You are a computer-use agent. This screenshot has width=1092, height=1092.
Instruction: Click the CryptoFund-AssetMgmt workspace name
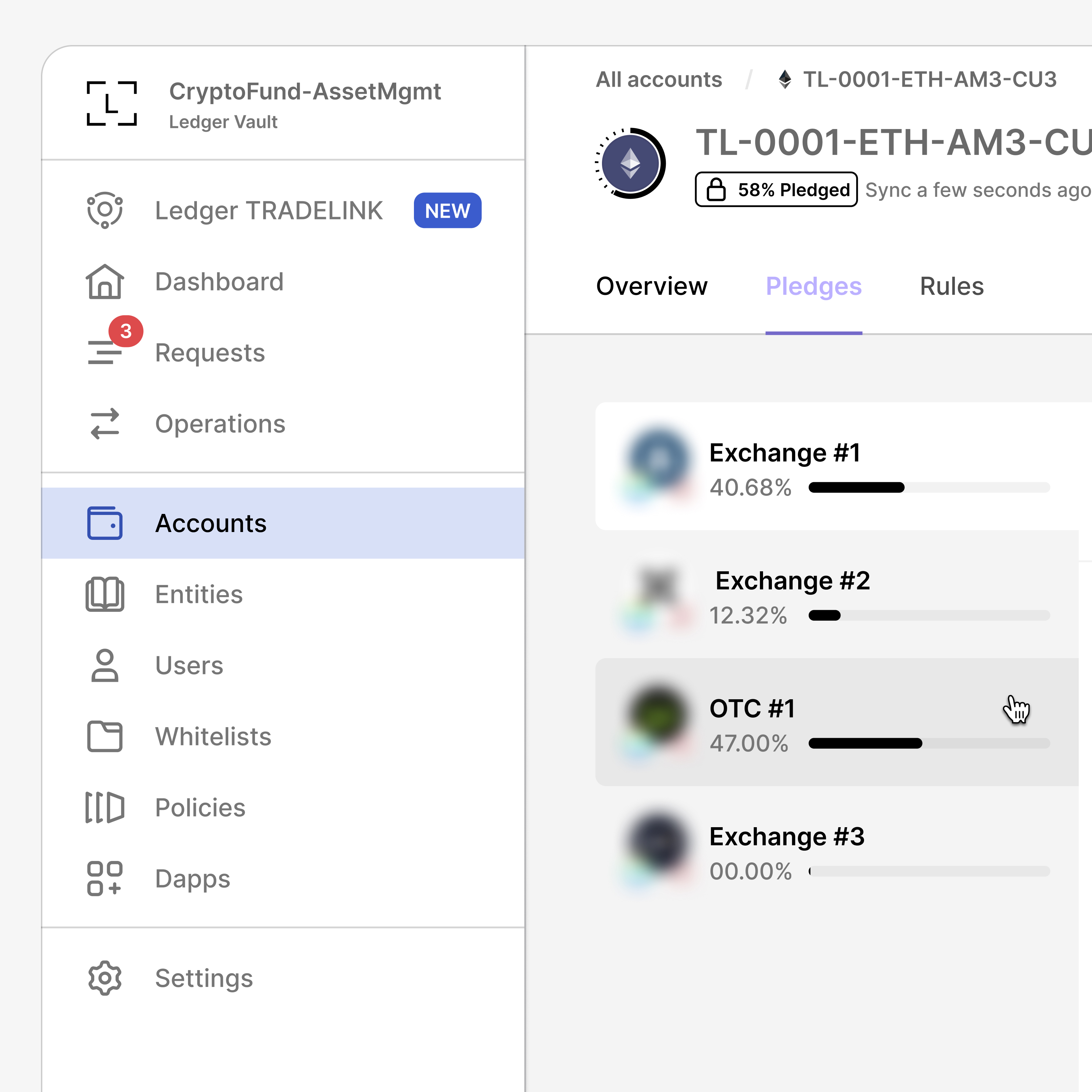coord(305,91)
